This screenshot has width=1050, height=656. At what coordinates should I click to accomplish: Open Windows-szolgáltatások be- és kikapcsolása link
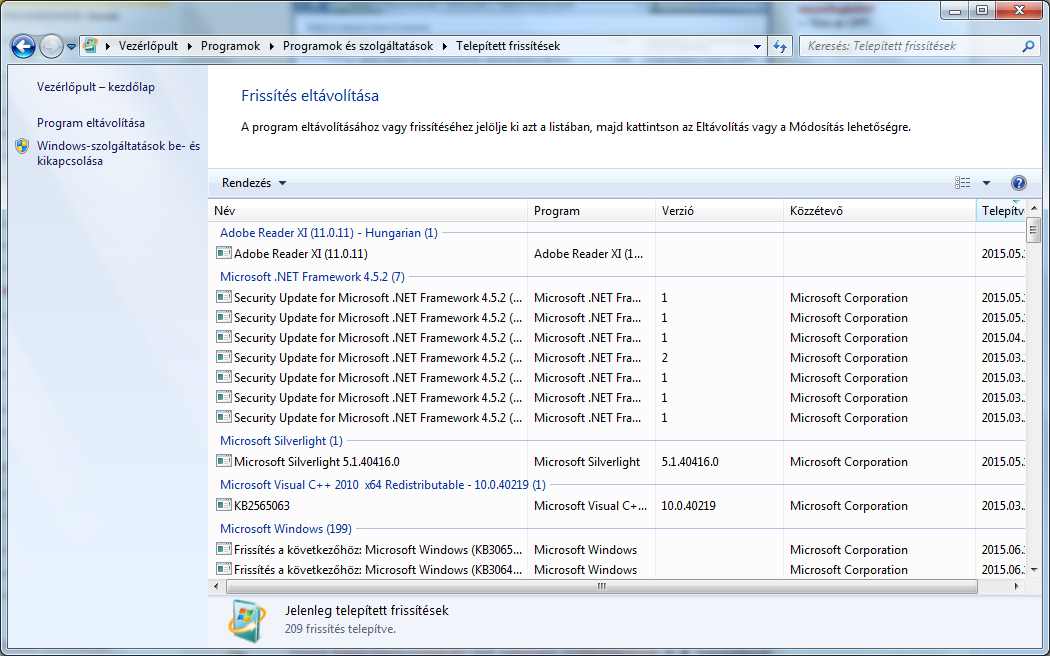click(x=119, y=153)
